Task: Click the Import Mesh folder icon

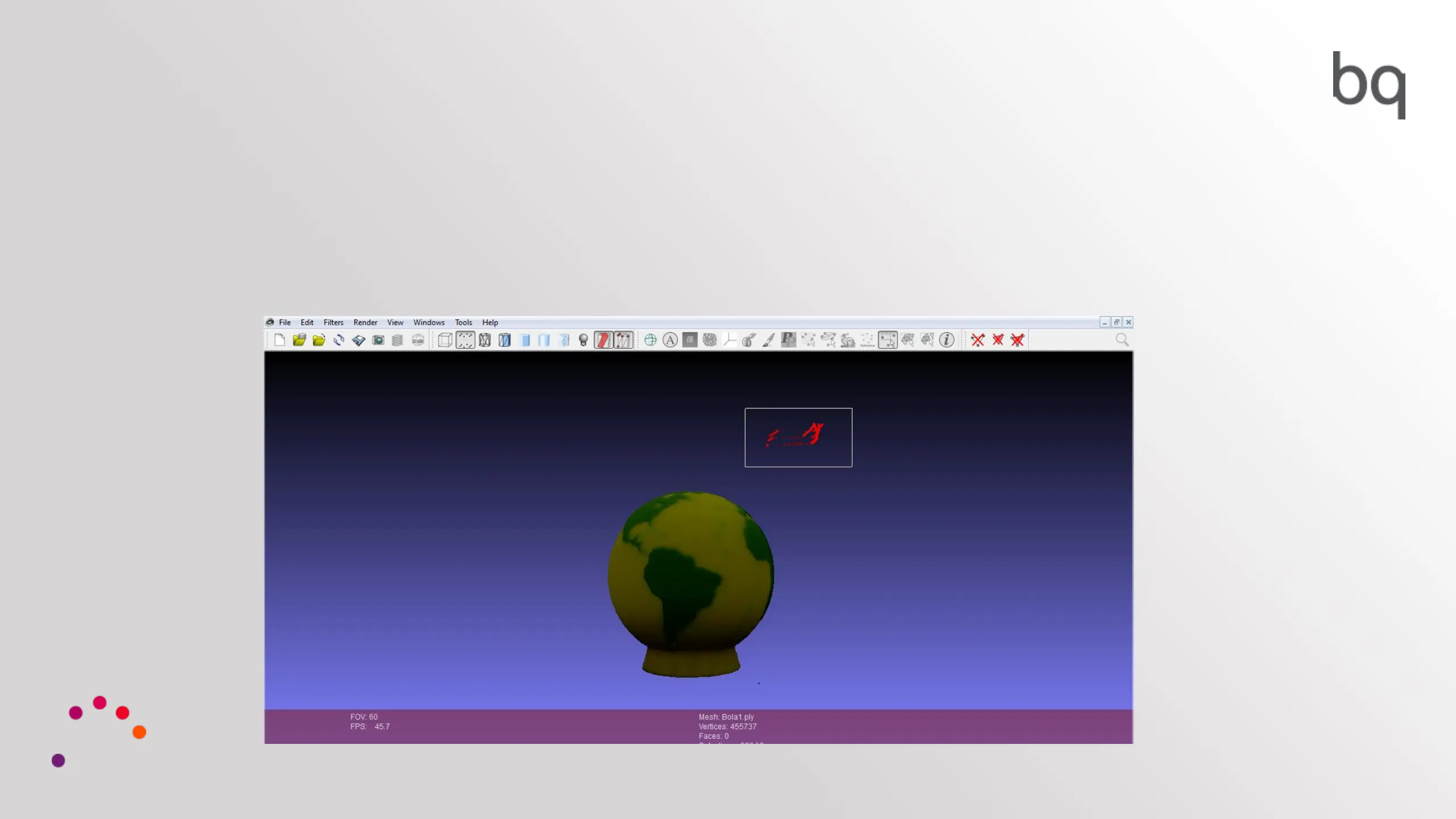Action: click(x=319, y=340)
